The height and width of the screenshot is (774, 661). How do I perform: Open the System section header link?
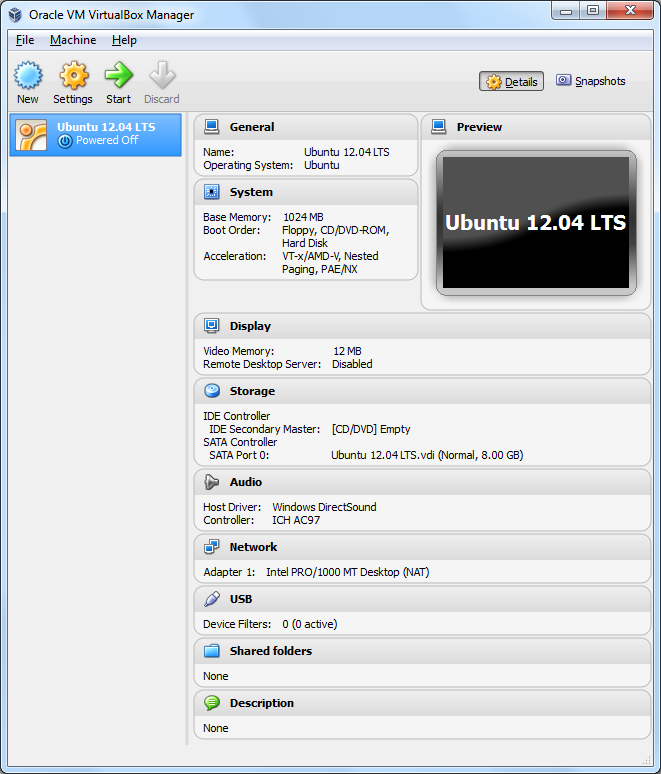click(x=251, y=192)
